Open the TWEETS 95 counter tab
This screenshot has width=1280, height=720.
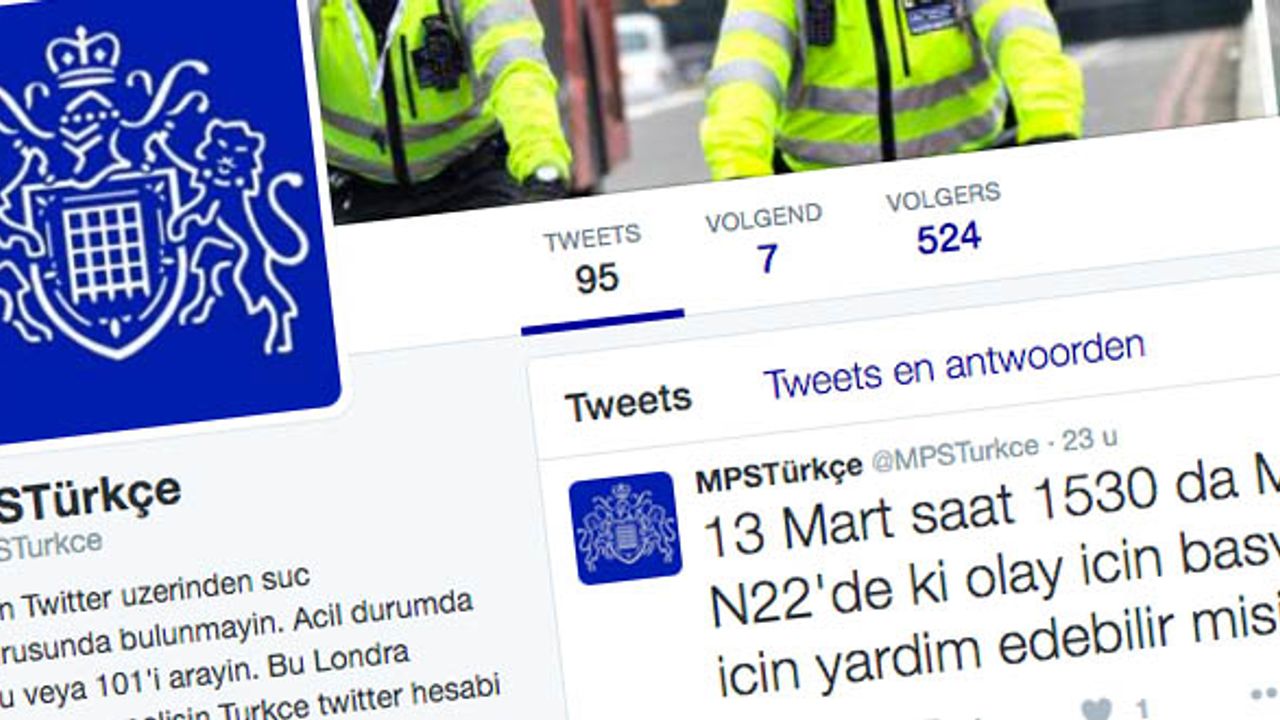point(594,261)
